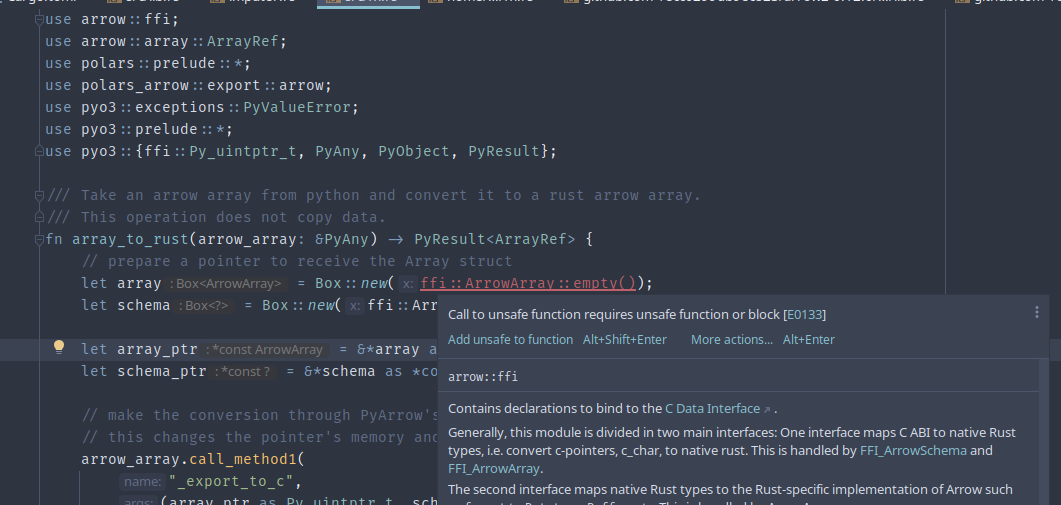Screen dimensions: 1061x505
Task: Click fold marker beside This operation comment
Action: (39, 217)
